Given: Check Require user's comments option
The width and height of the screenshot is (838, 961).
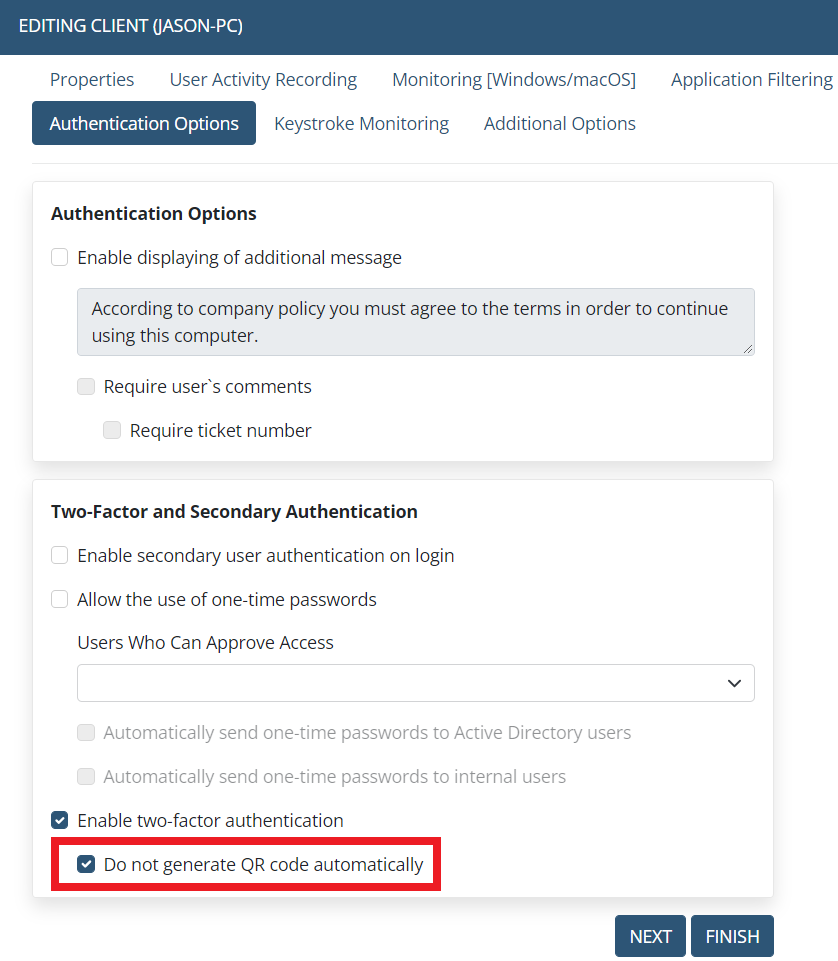Looking at the screenshot, I should click(86, 387).
